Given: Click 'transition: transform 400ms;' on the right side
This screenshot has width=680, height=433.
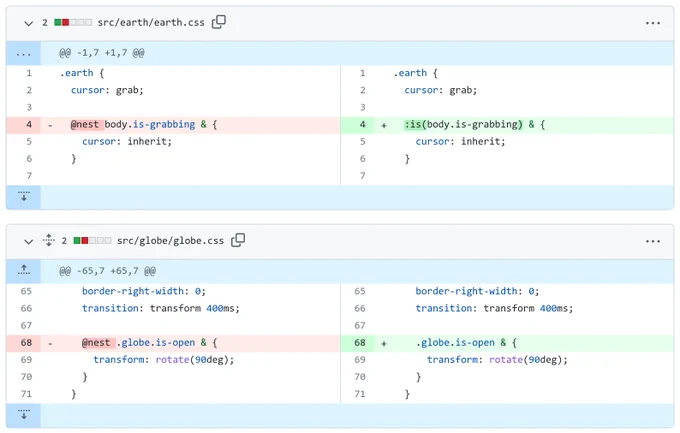Looking at the screenshot, I should point(494,308).
